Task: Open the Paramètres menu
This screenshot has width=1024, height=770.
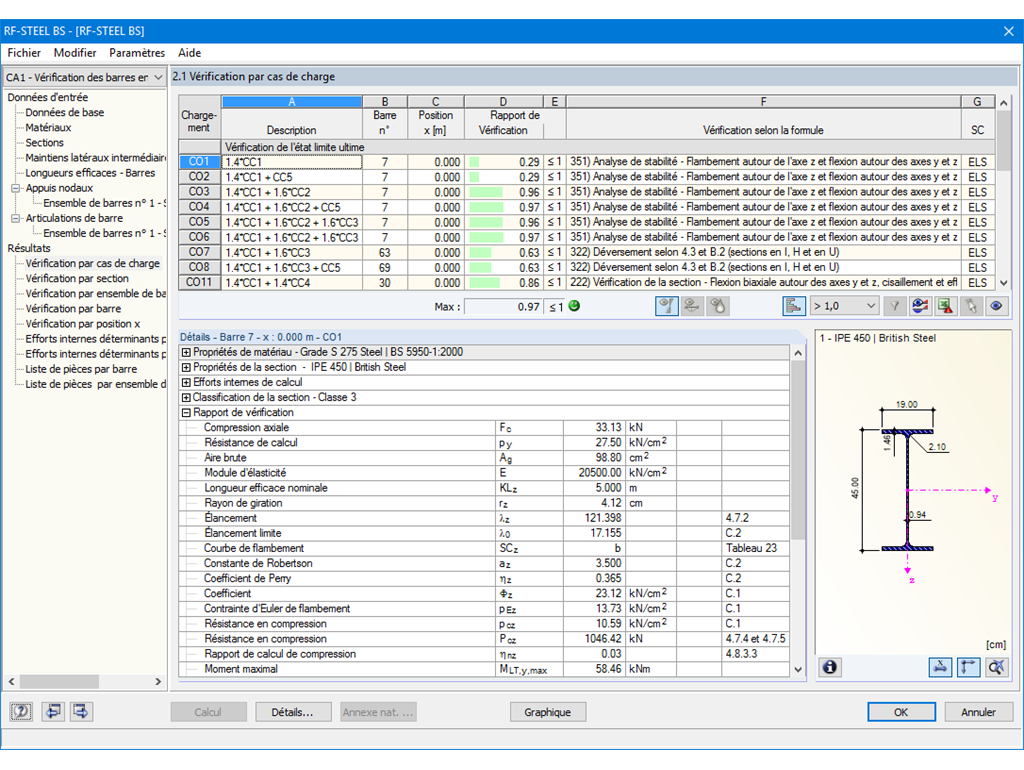Action: coord(137,53)
